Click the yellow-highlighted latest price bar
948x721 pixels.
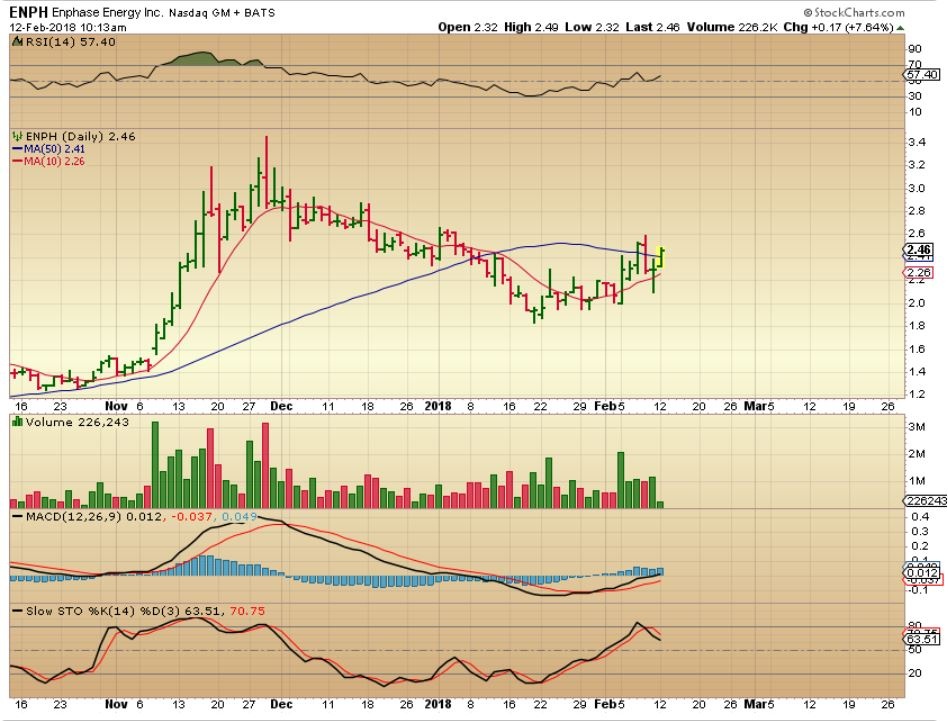click(x=661, y=256)
